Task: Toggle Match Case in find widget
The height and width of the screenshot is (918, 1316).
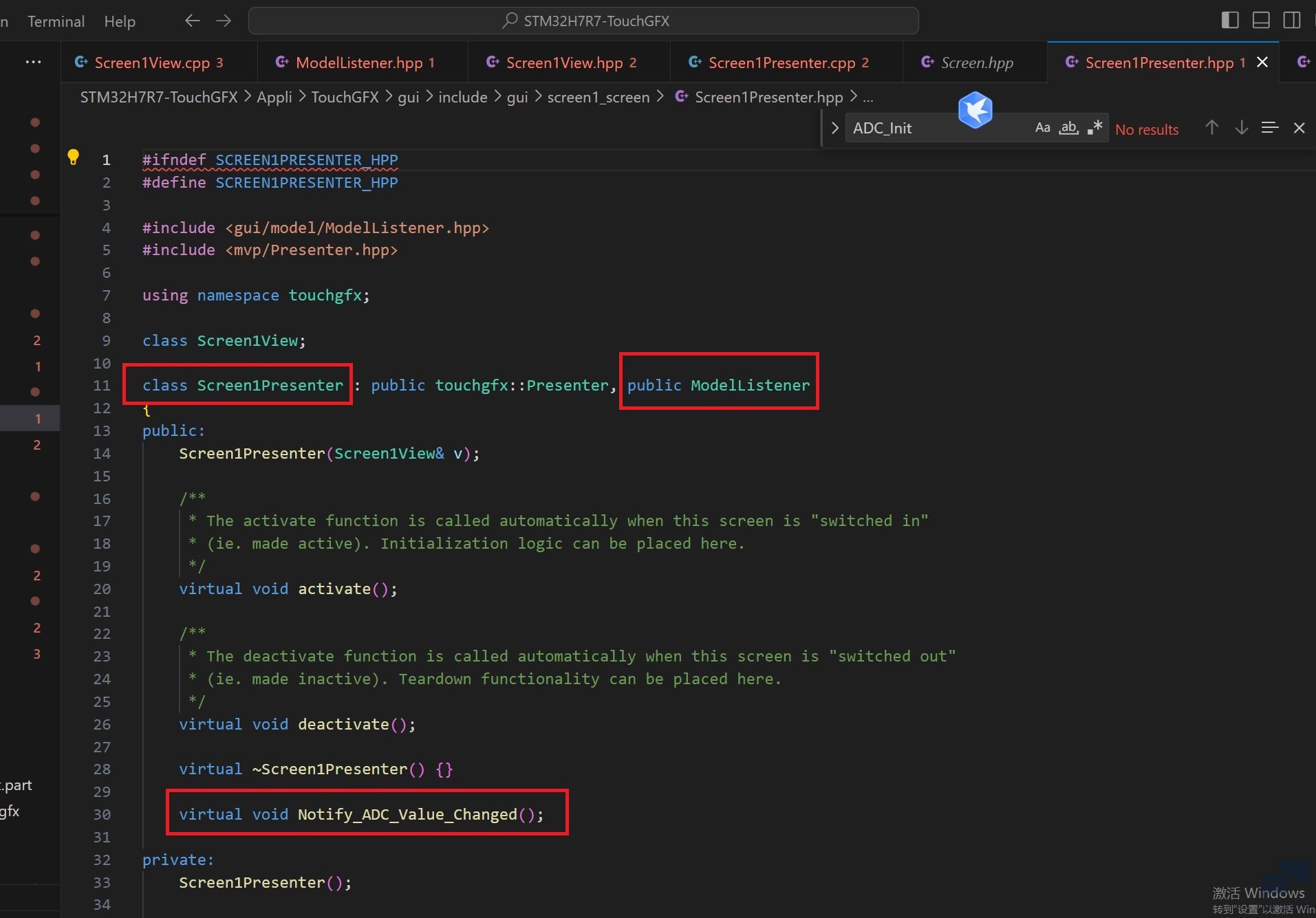Action: (1042, 128)
